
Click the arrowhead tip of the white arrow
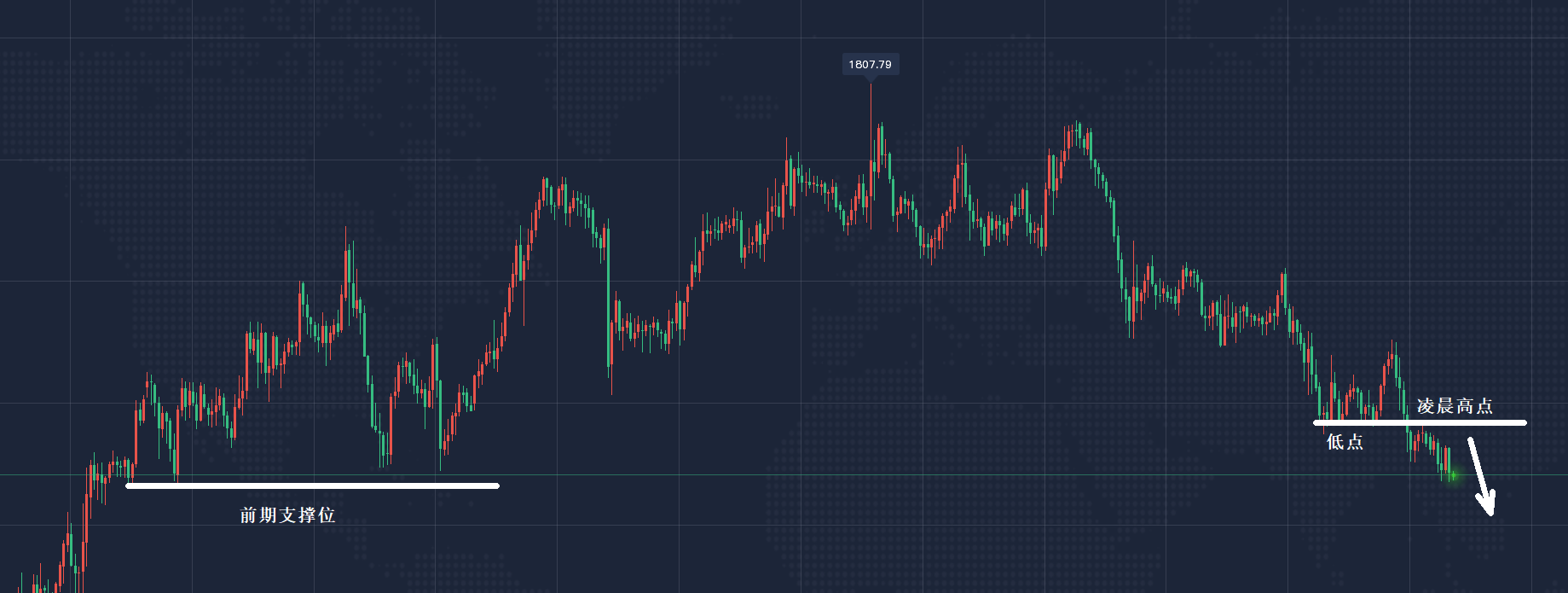coord(1491,514)
